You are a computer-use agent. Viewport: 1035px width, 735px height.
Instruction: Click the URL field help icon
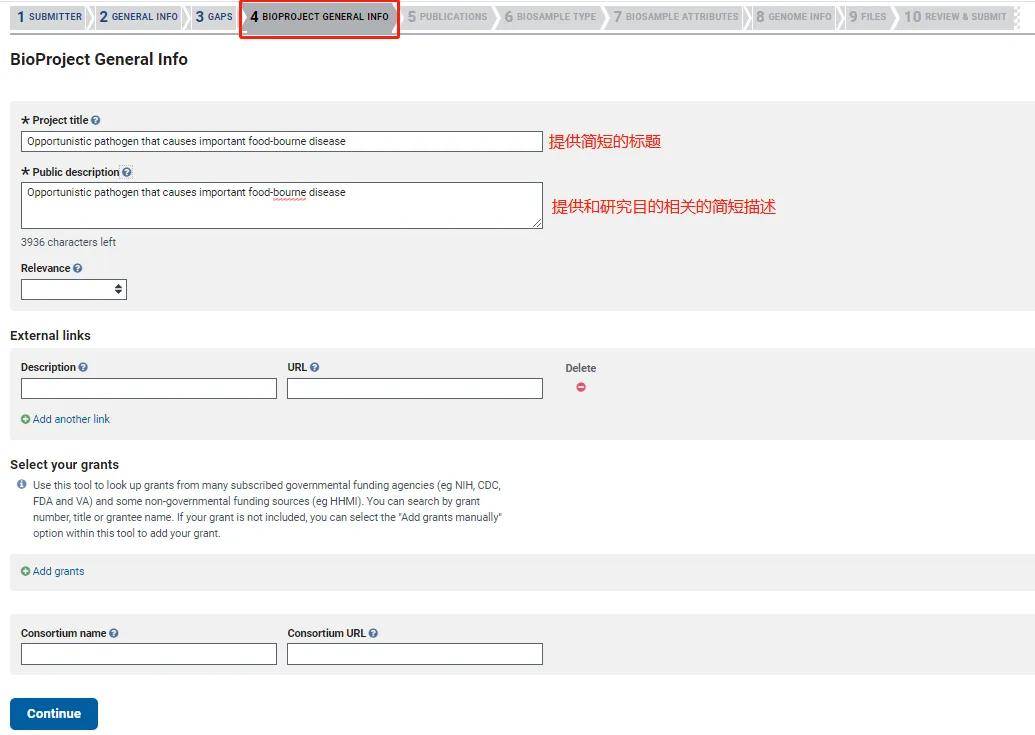click(315, 368)
